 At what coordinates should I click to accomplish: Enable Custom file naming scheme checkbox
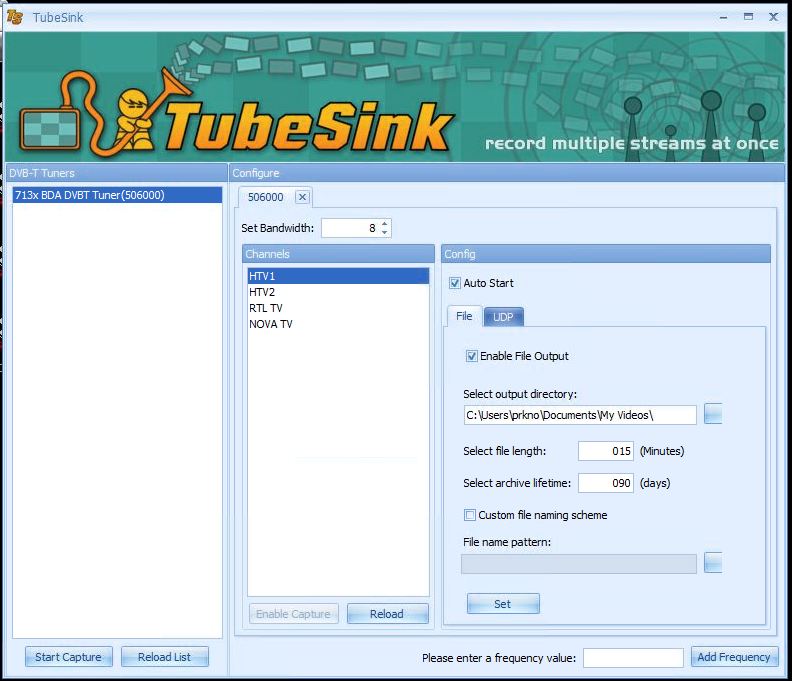(x=470, y=515)
